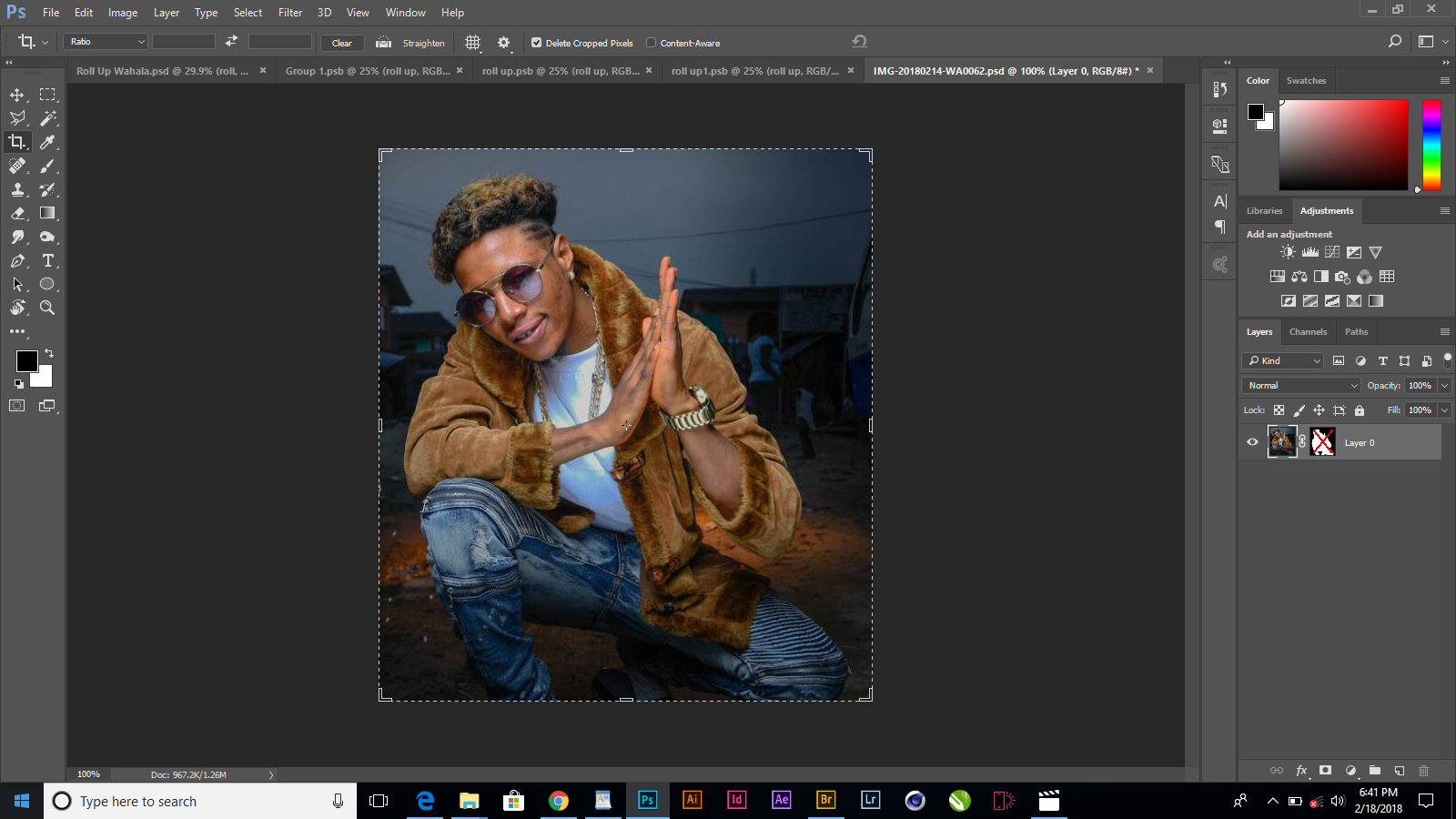Select the History Brush tool
The height and width of the screenshot is (819, 1456).
(x=47, y=189)
